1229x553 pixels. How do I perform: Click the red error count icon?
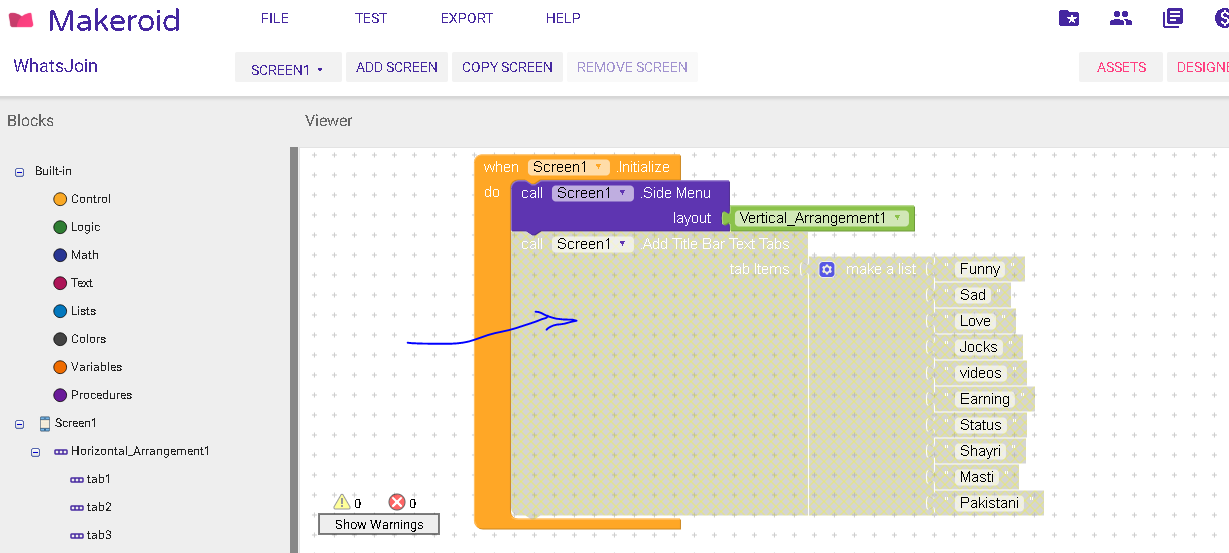pyautogui.click(x=397, y=502)
